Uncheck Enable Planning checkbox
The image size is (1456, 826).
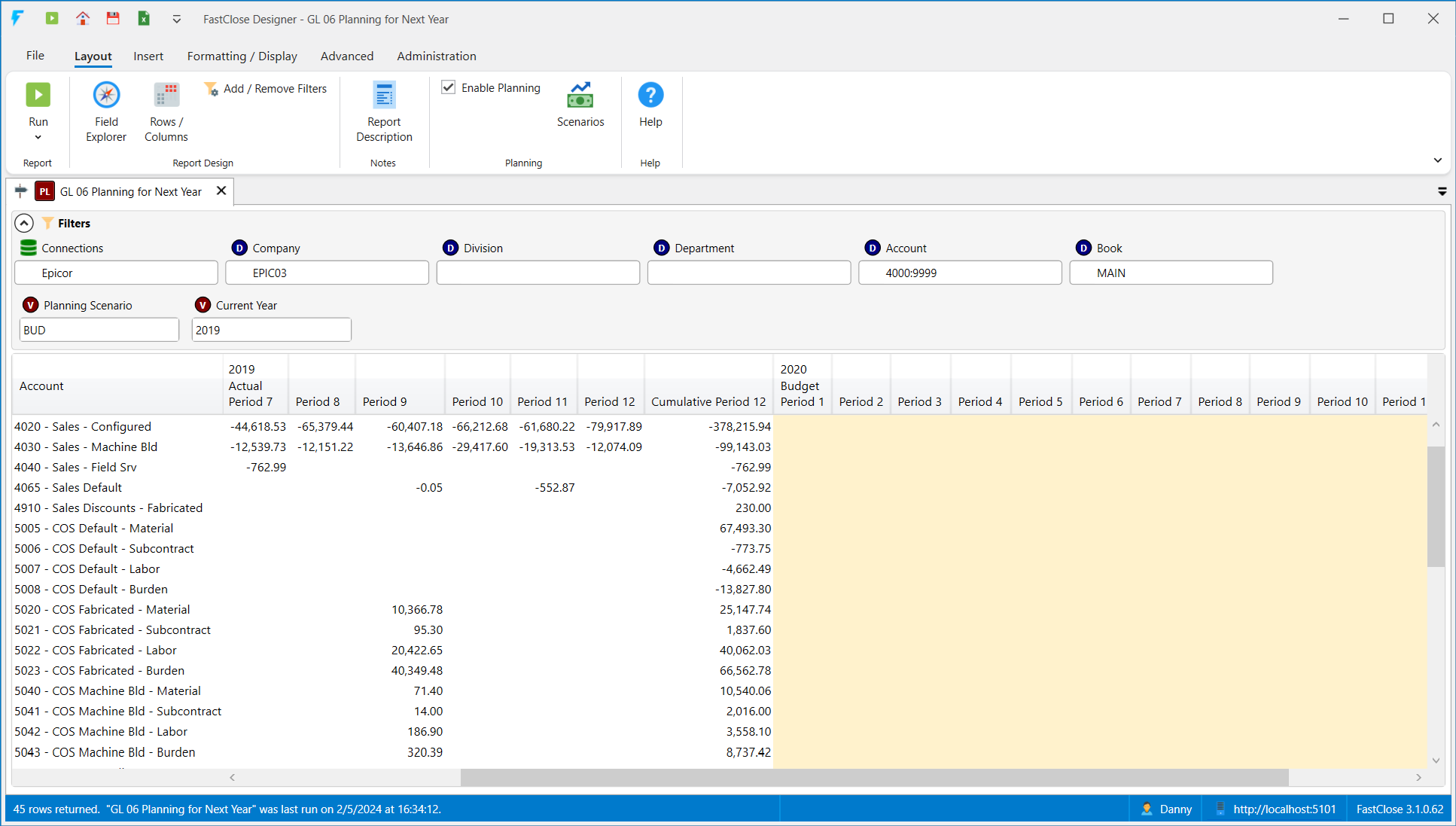coord(449,87)
